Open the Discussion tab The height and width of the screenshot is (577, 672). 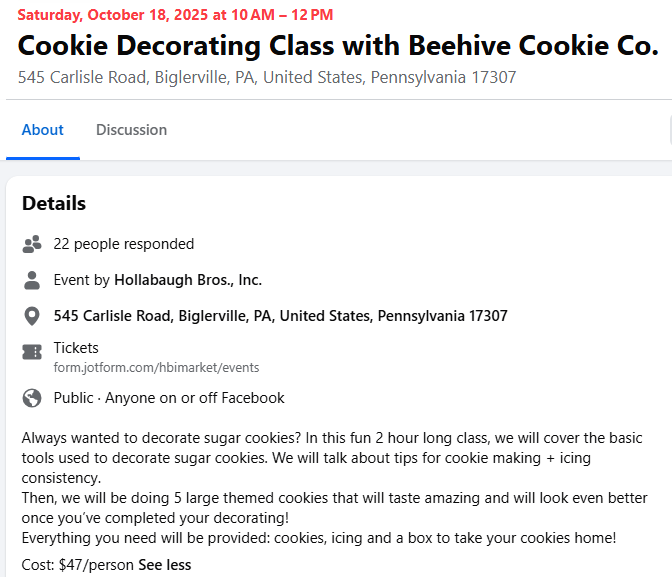131,130
